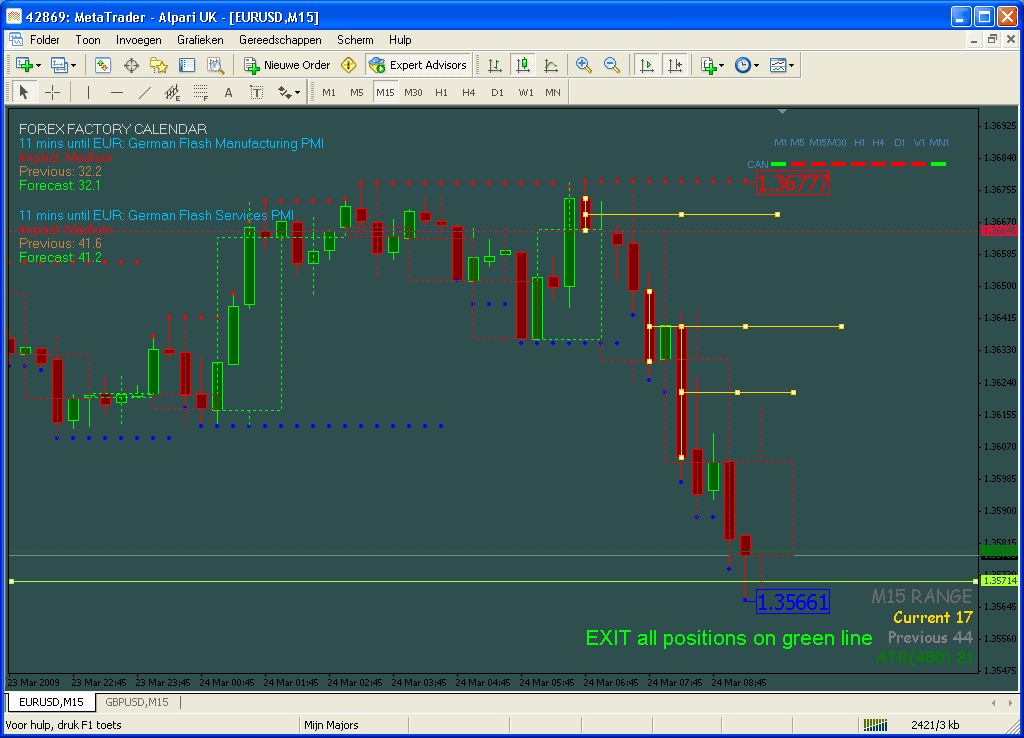Switch timeframe to W1
1024x738 pixels.
point(526,93)
